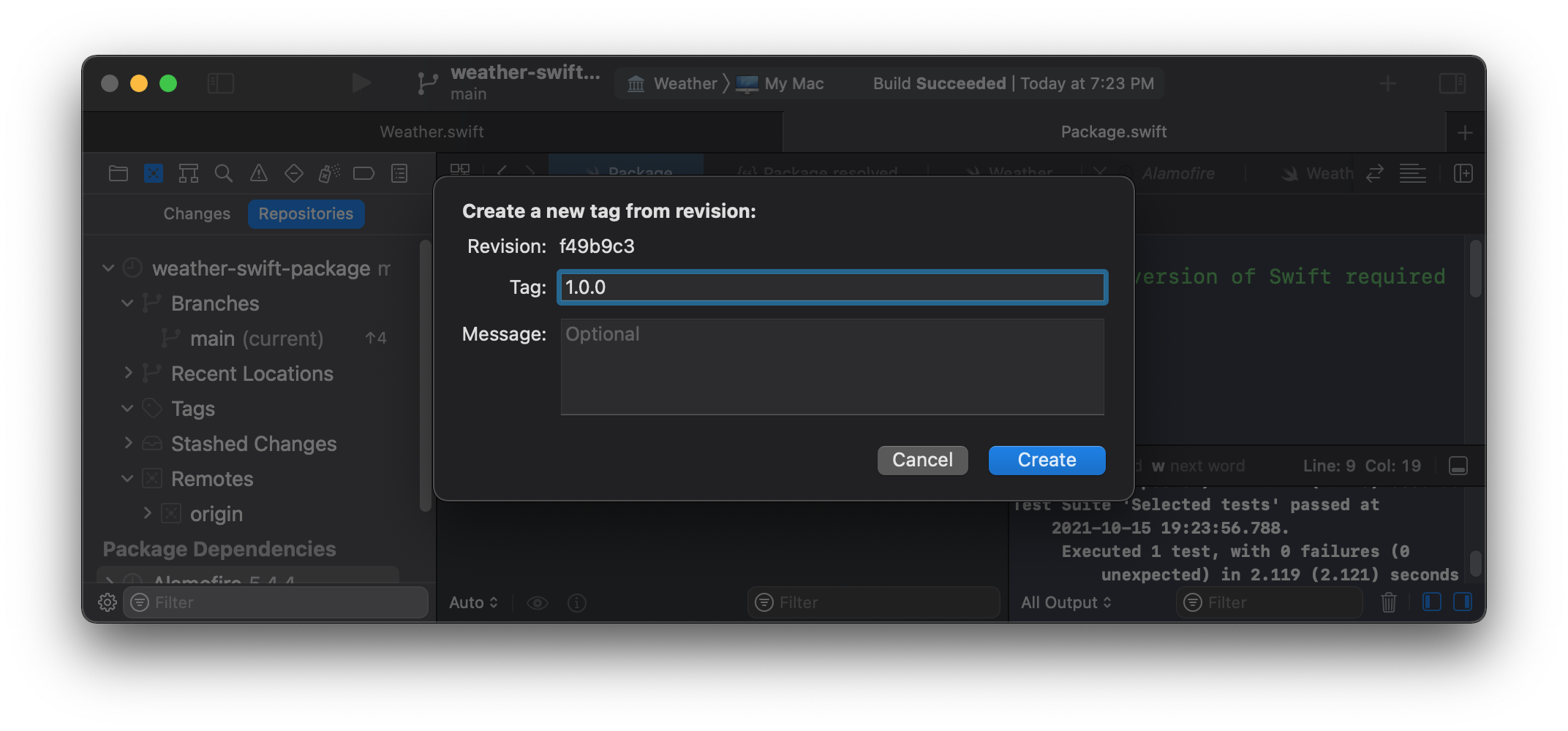Click the variable info icon

577,602
